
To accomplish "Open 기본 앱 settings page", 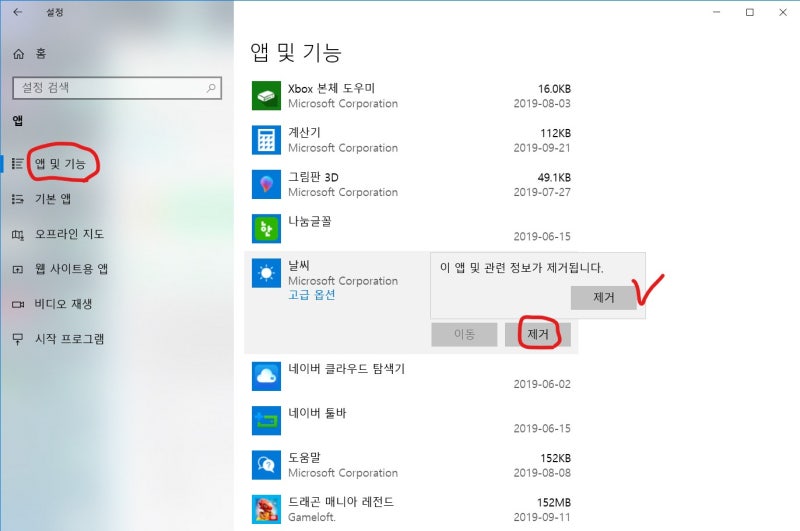I will tap(53, 199).
